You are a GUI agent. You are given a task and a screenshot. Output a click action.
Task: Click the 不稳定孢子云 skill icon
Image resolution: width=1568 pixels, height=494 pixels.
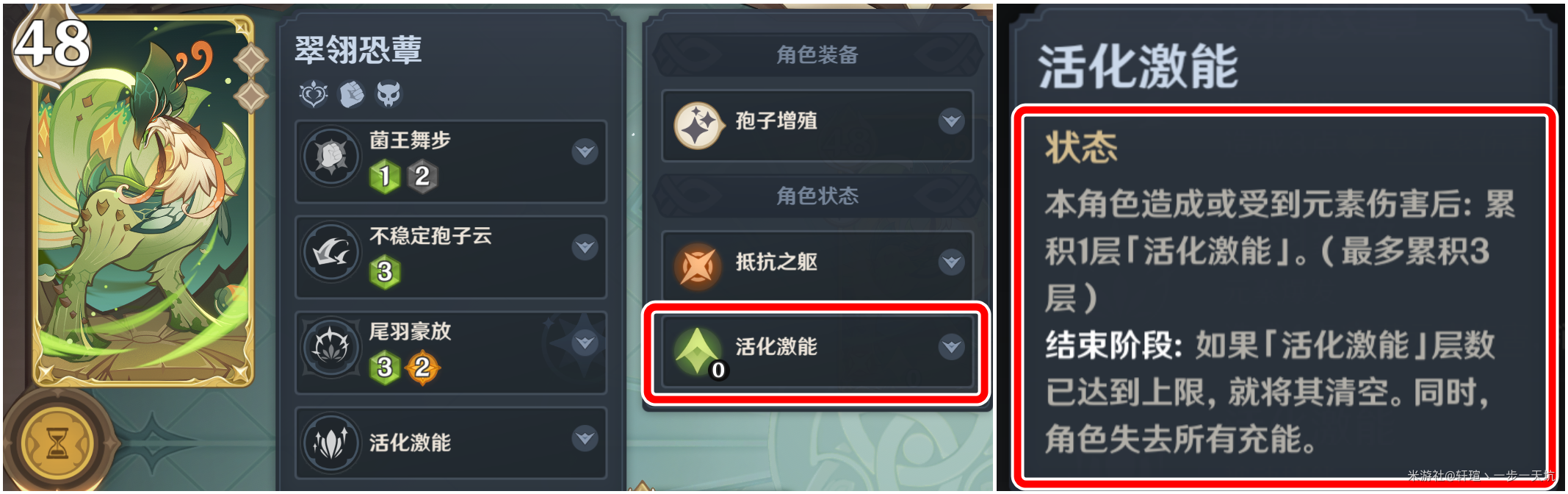pos(331,252)
